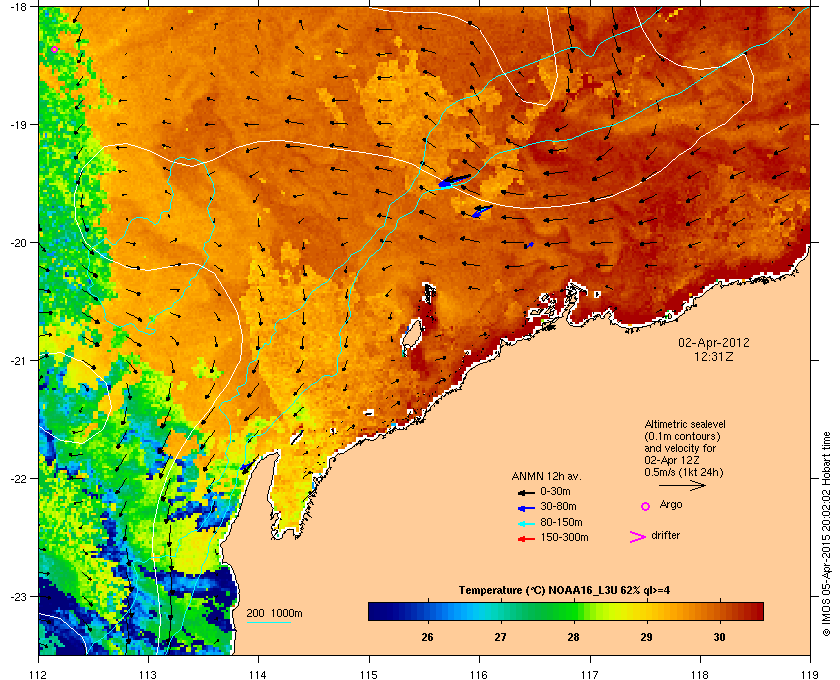
Task: Click the latitude axis label -22
Action: (x=17, y=479)
